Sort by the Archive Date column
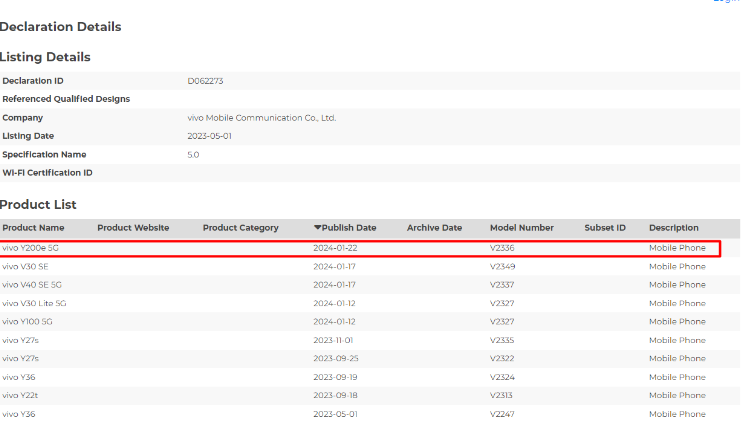The width and height of the screenshot is (746, 437). coord(434,228)
